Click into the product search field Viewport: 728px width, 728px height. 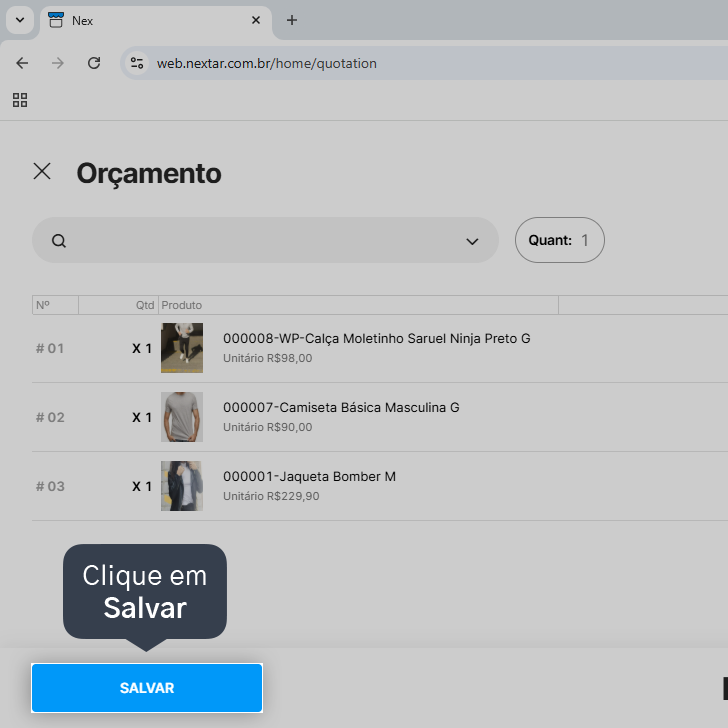265,240
